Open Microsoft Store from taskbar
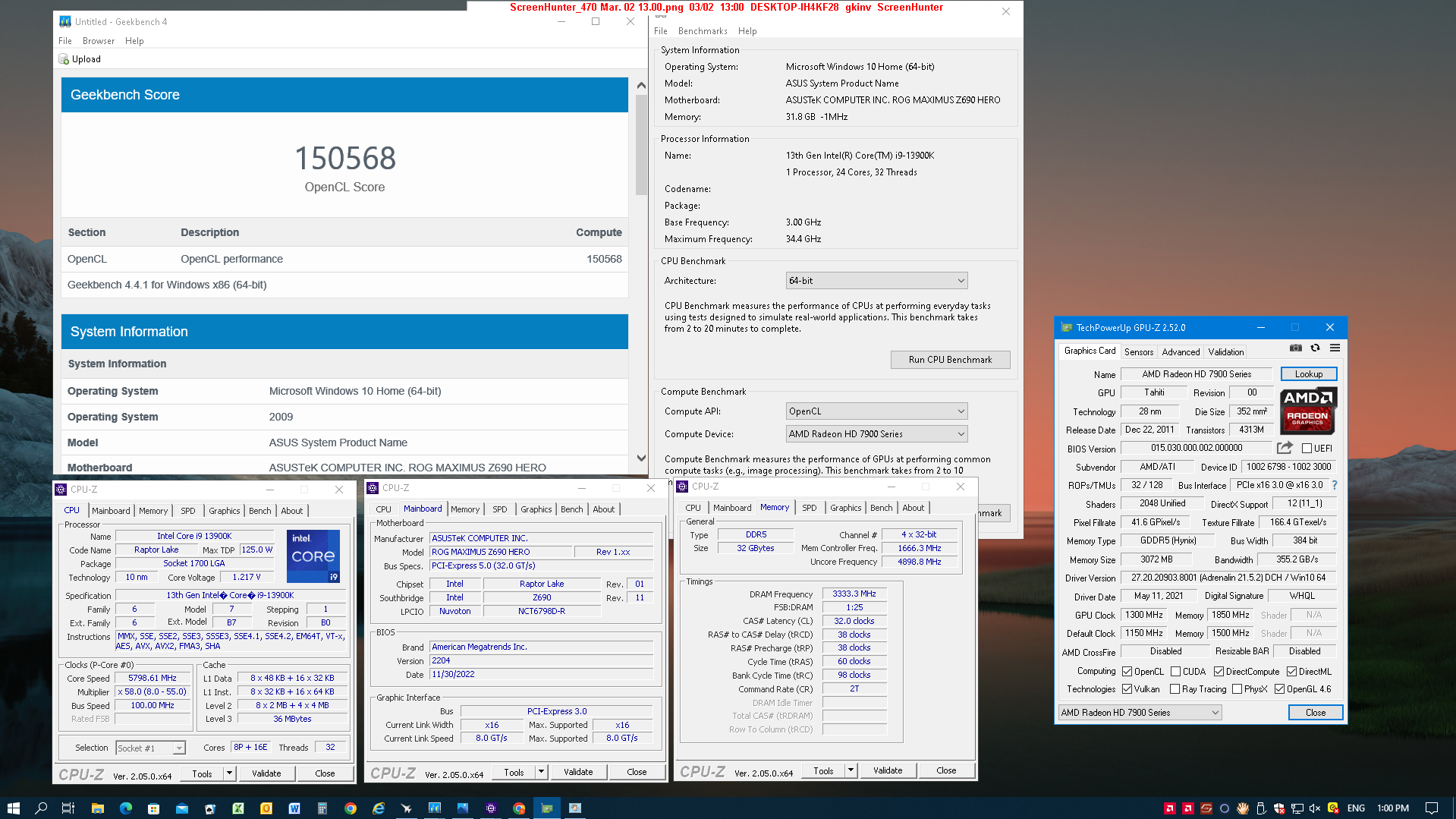Viewport: 1456px width, 819px height. (x=153, y=808)
